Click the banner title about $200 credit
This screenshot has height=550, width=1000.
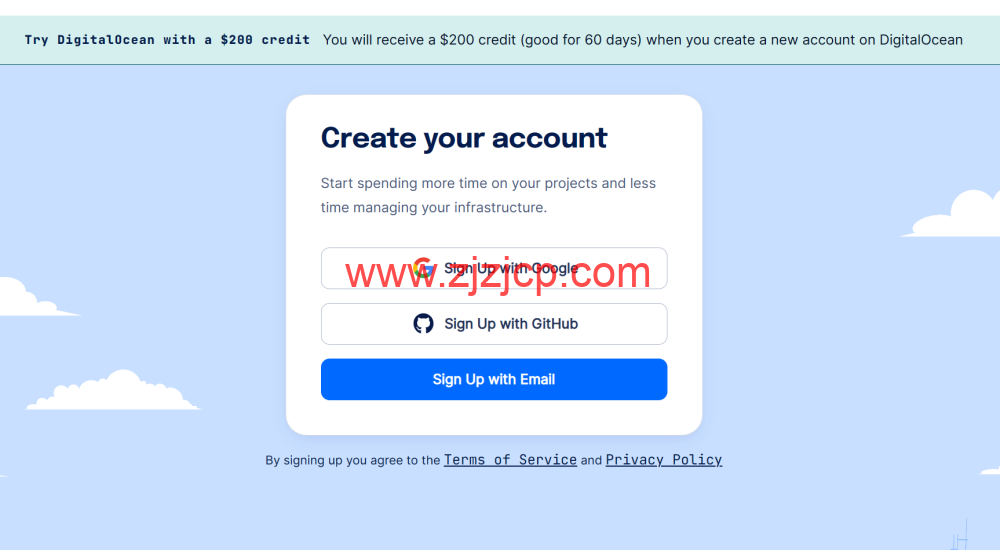click(x=167, y=40)
